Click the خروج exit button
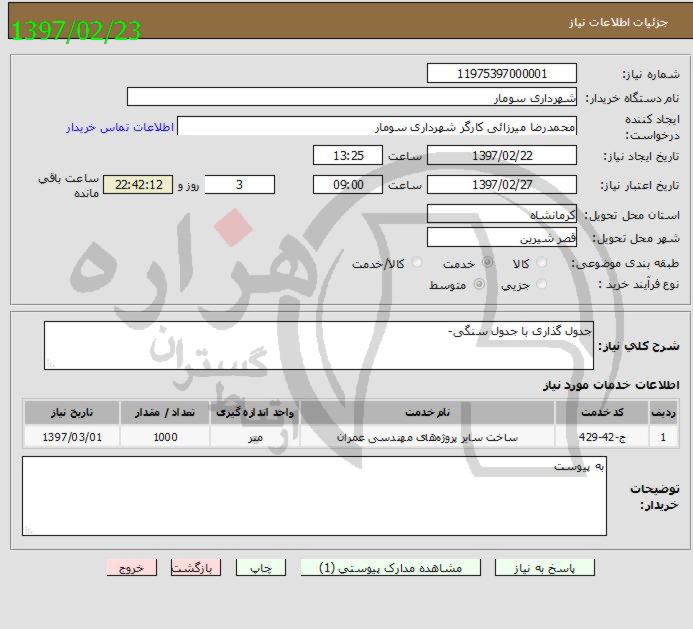This screenshot has width=693, height=629. (132, 568)
